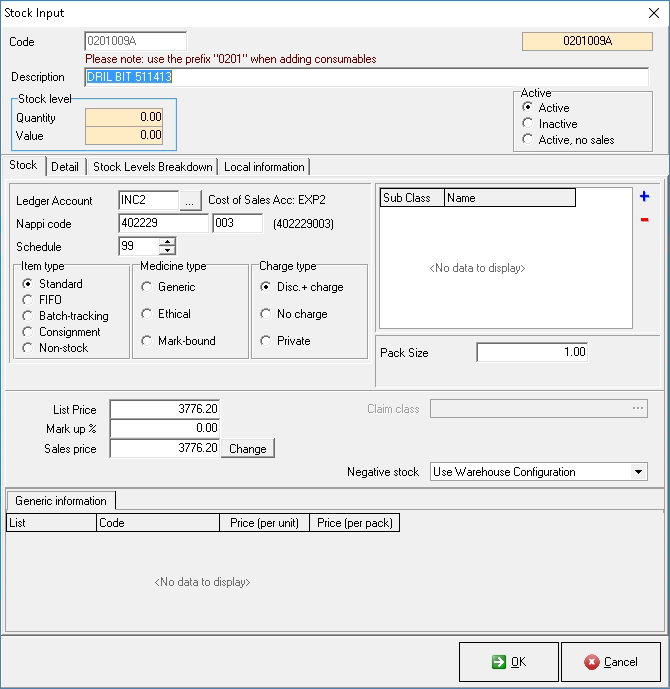Switch to the Detail tab
The width and height of the screenshot is (670, 689).
(x=65, y=167)
